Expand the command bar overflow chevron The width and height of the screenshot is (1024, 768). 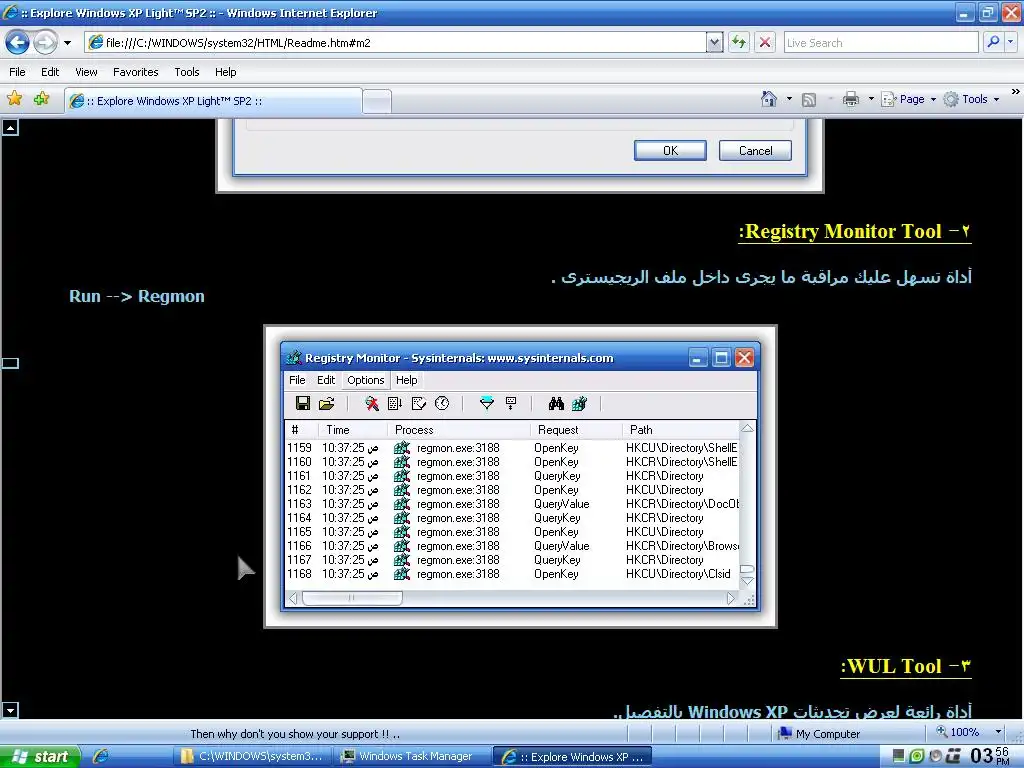(1016, 92)
